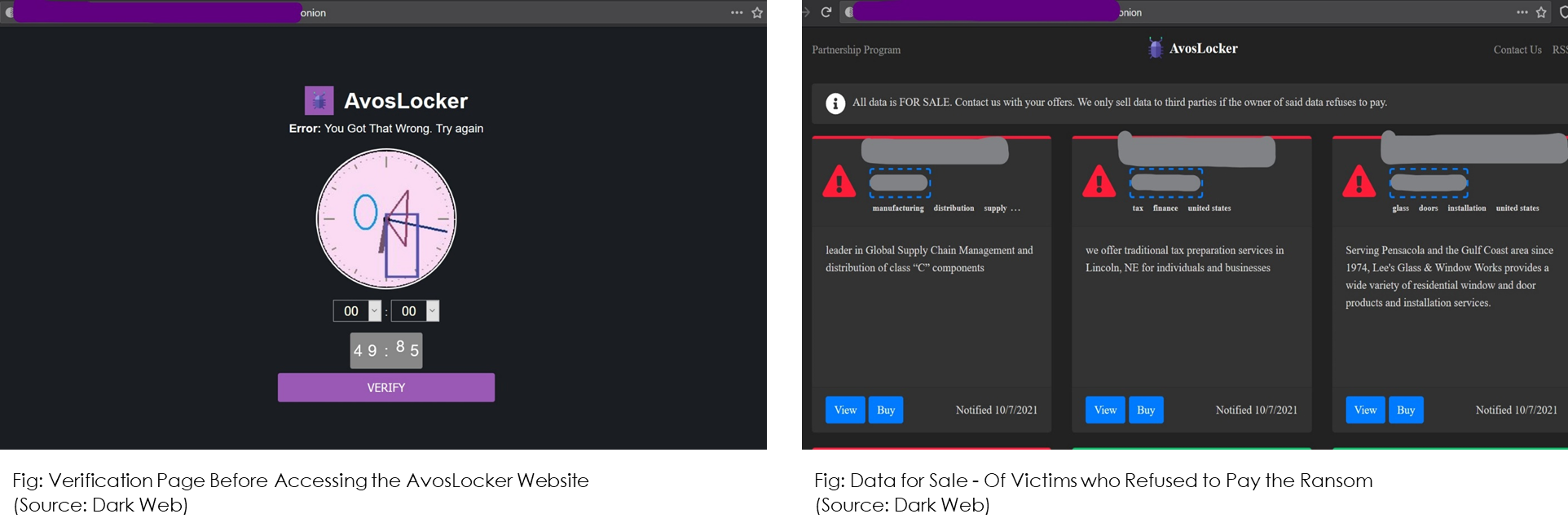Viewport: 1568px width, 527px height.
Task: Open the minutes dropdown showing 00
Action: tap(415, 311)
